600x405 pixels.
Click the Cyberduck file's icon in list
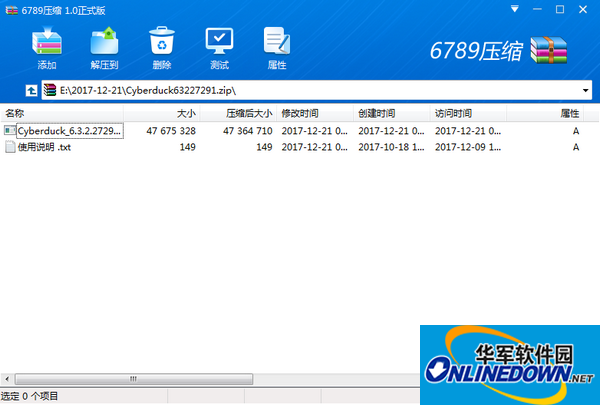pos(10,131)
